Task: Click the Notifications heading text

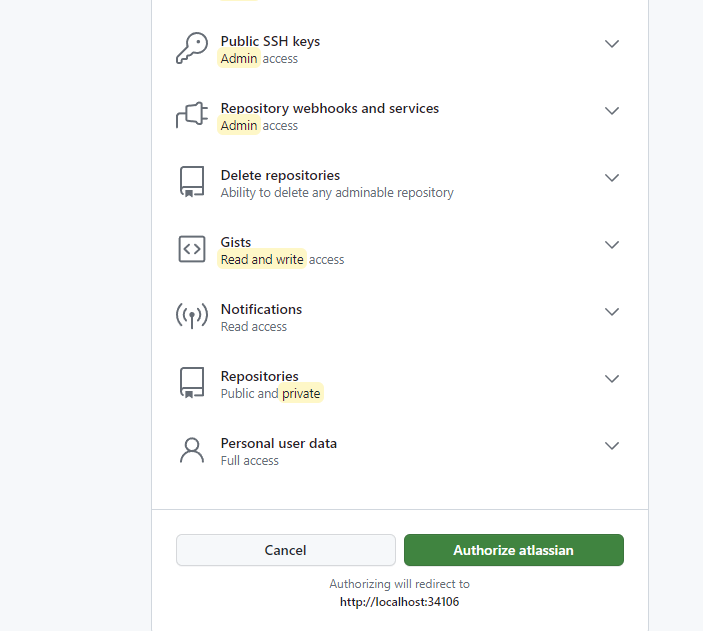Action: click(261, 309)
